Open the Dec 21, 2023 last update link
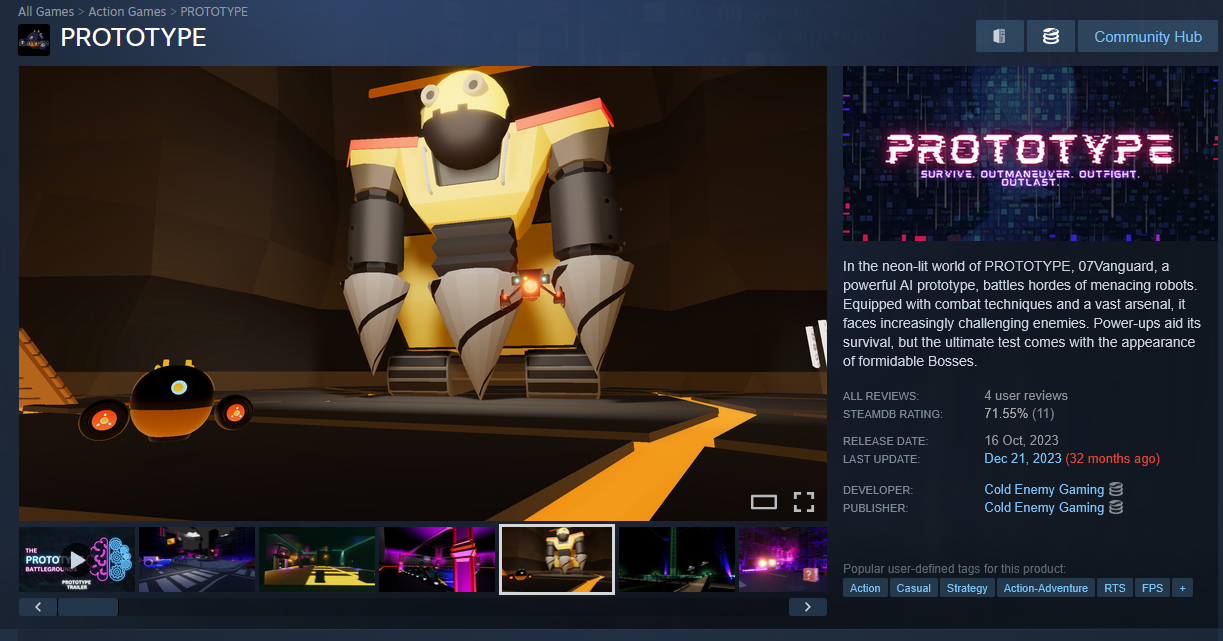The image size is (1223, 641). [x=1023, y=458]
